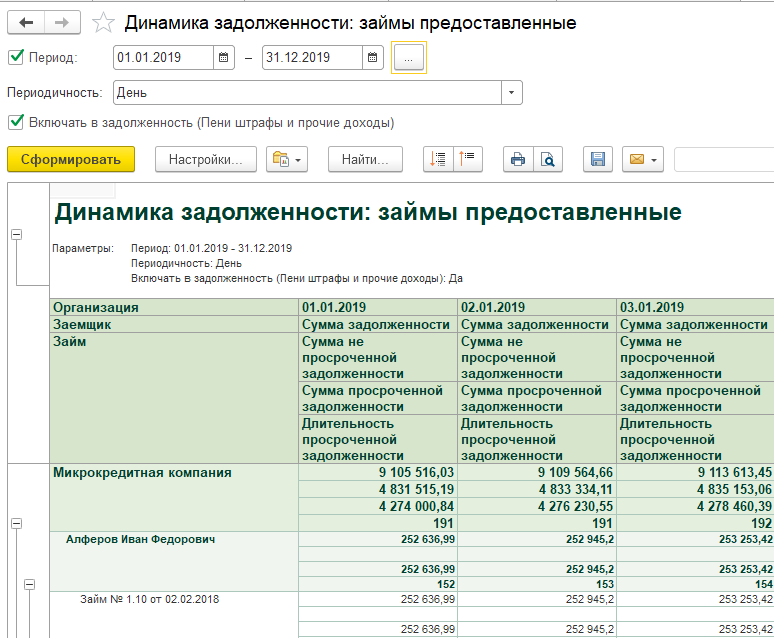Select cell 4 835 153,06
The image size is (774, 638).
tap(696, 489)
